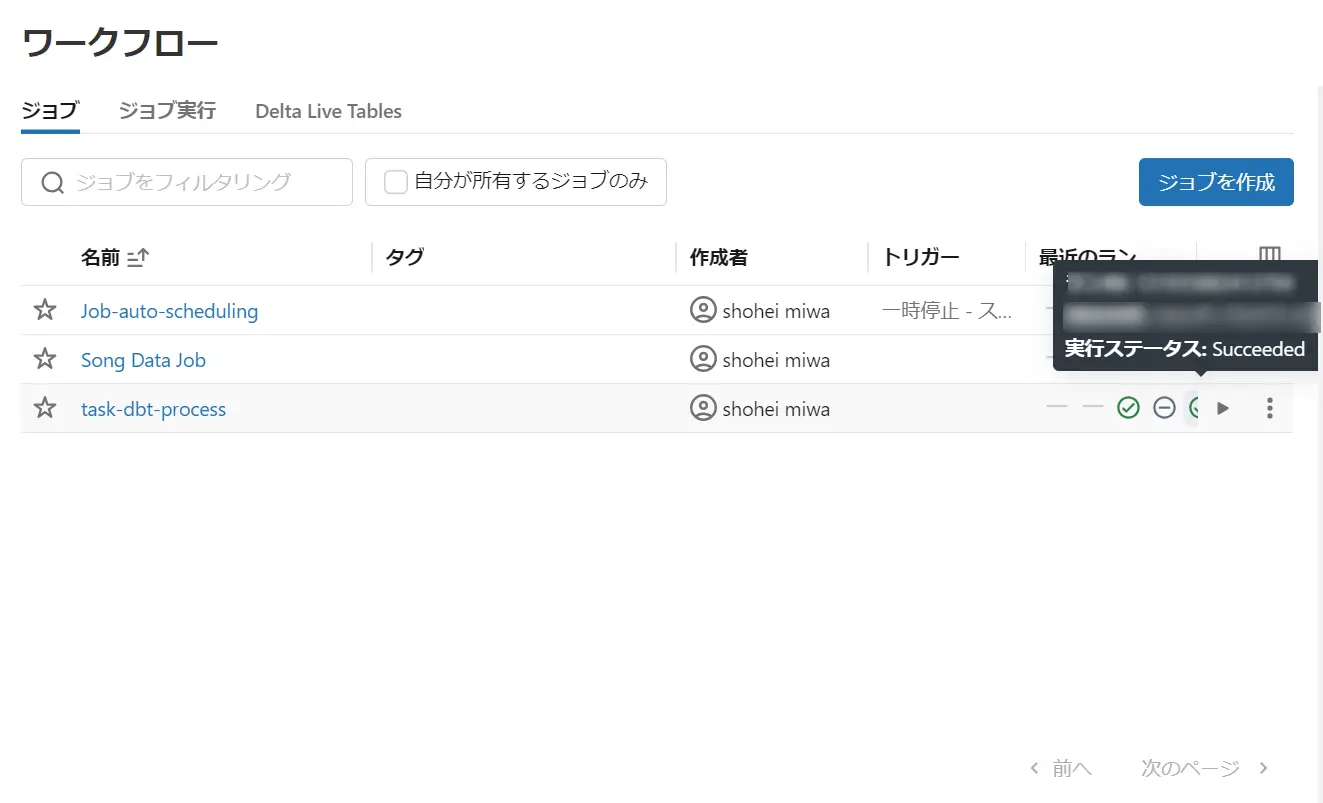Star the Song Data Job row
Image resolution: width=1323 pixels, height=803 pixels.
(x=45, y=359)
